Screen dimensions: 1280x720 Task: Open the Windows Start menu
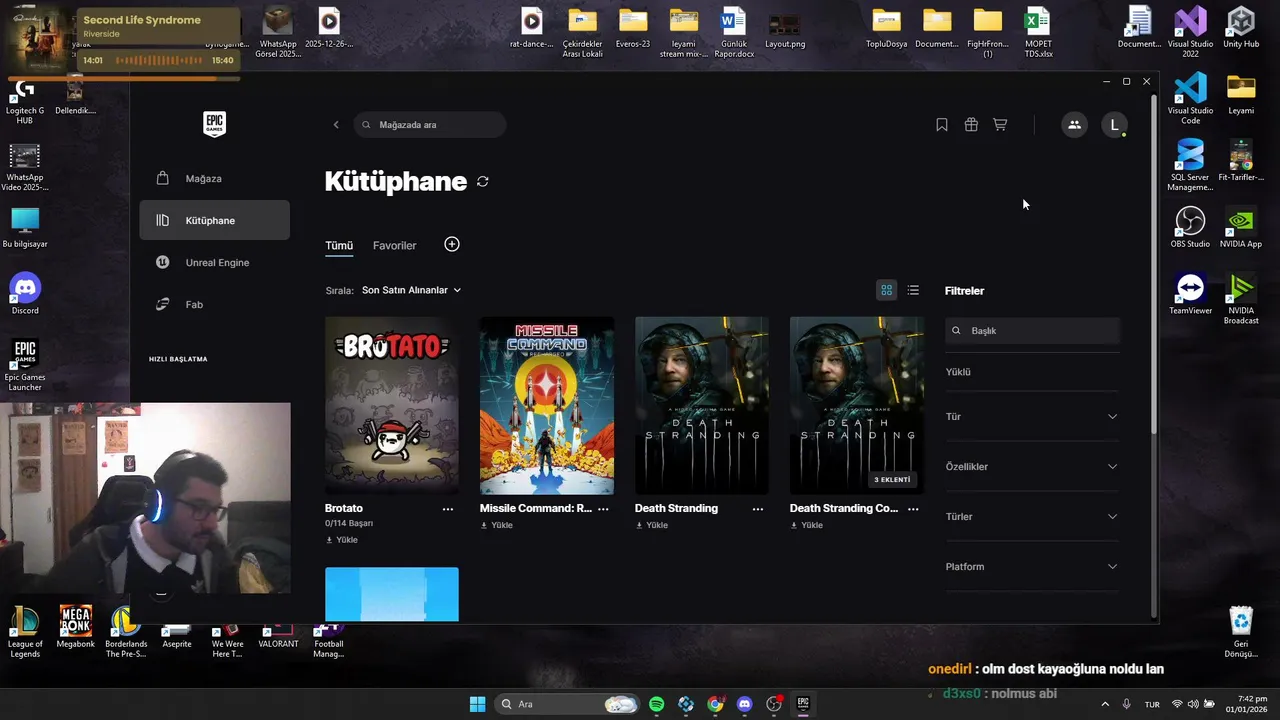point(477,704)
